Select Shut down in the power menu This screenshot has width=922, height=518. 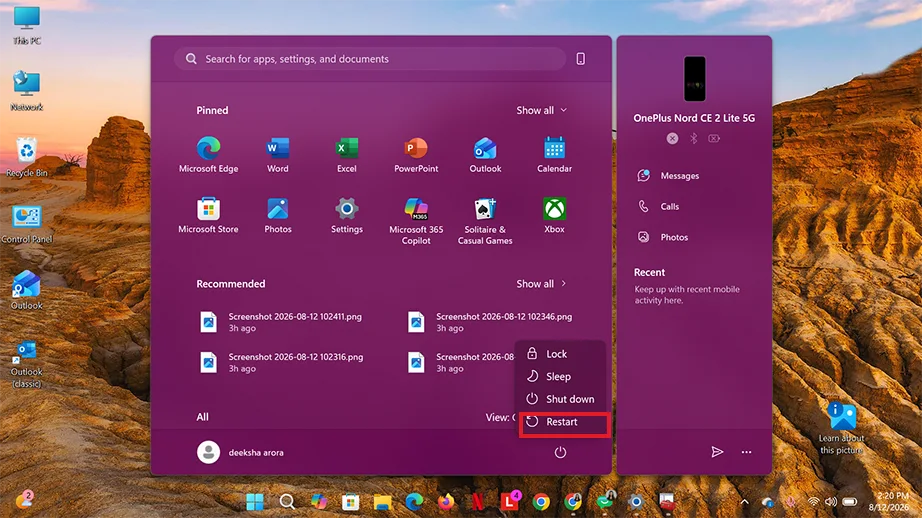tap(560, 399)
